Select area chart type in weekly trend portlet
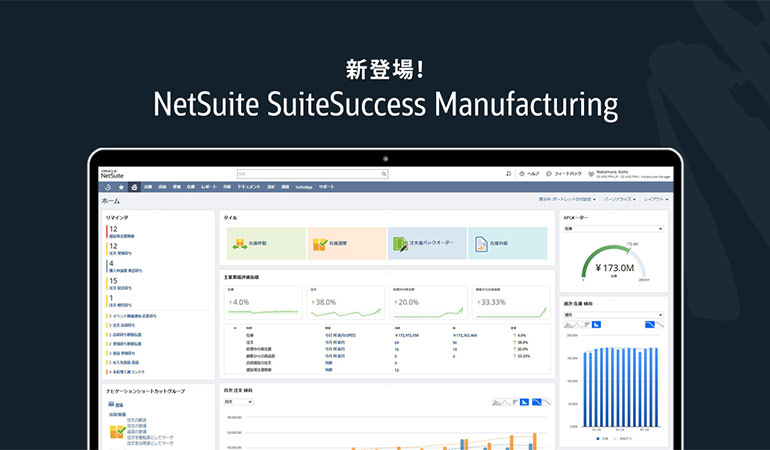Viewport: 770px width, 450px height. pos(569,325)
